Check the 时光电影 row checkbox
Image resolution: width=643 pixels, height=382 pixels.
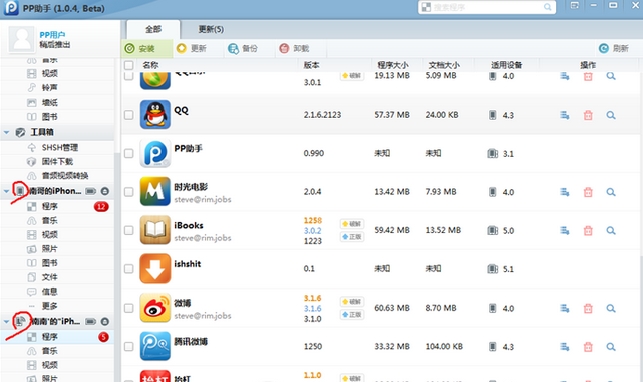pos(128,192)
